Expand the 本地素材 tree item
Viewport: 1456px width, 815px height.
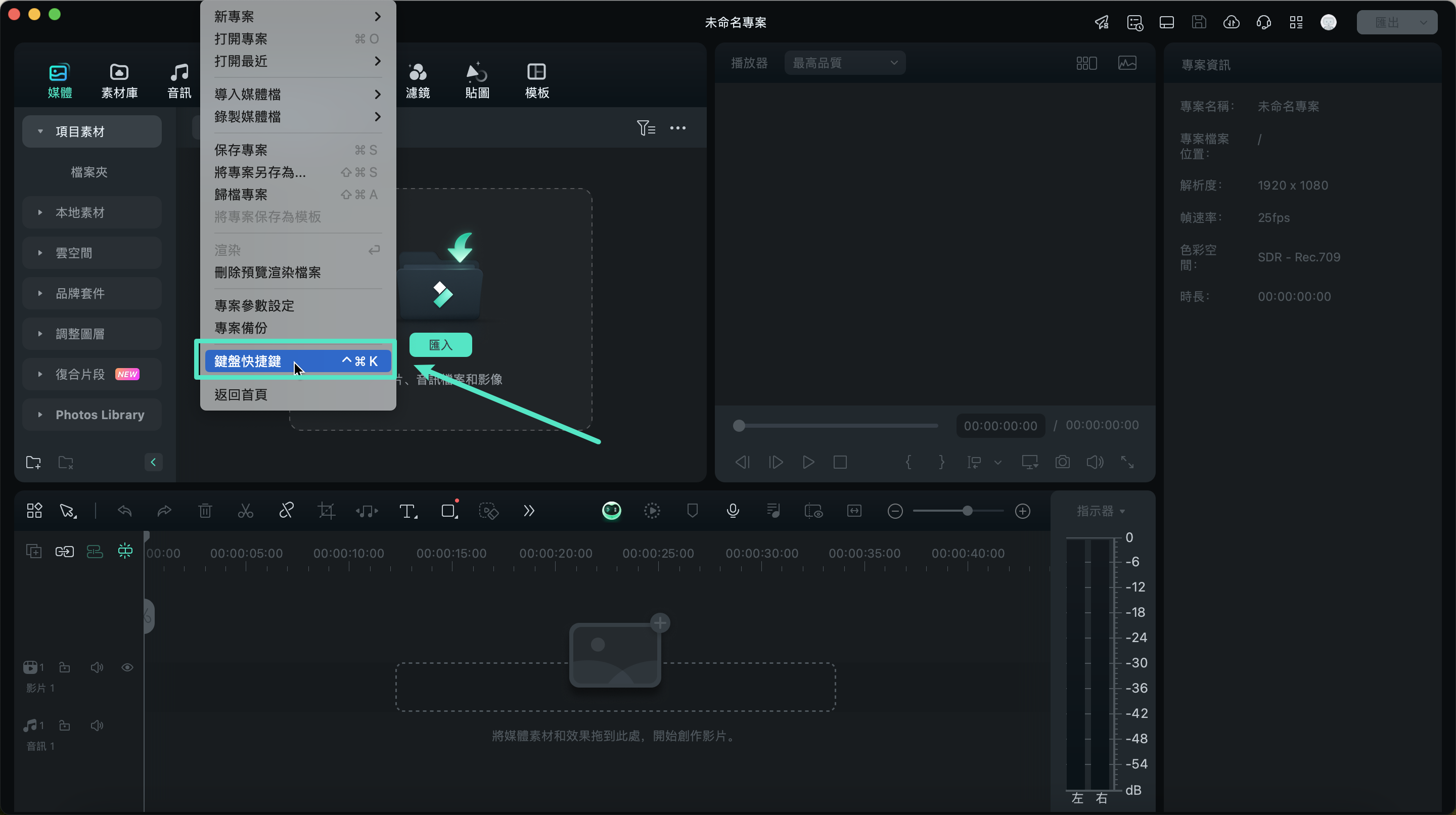coord(92,212)
